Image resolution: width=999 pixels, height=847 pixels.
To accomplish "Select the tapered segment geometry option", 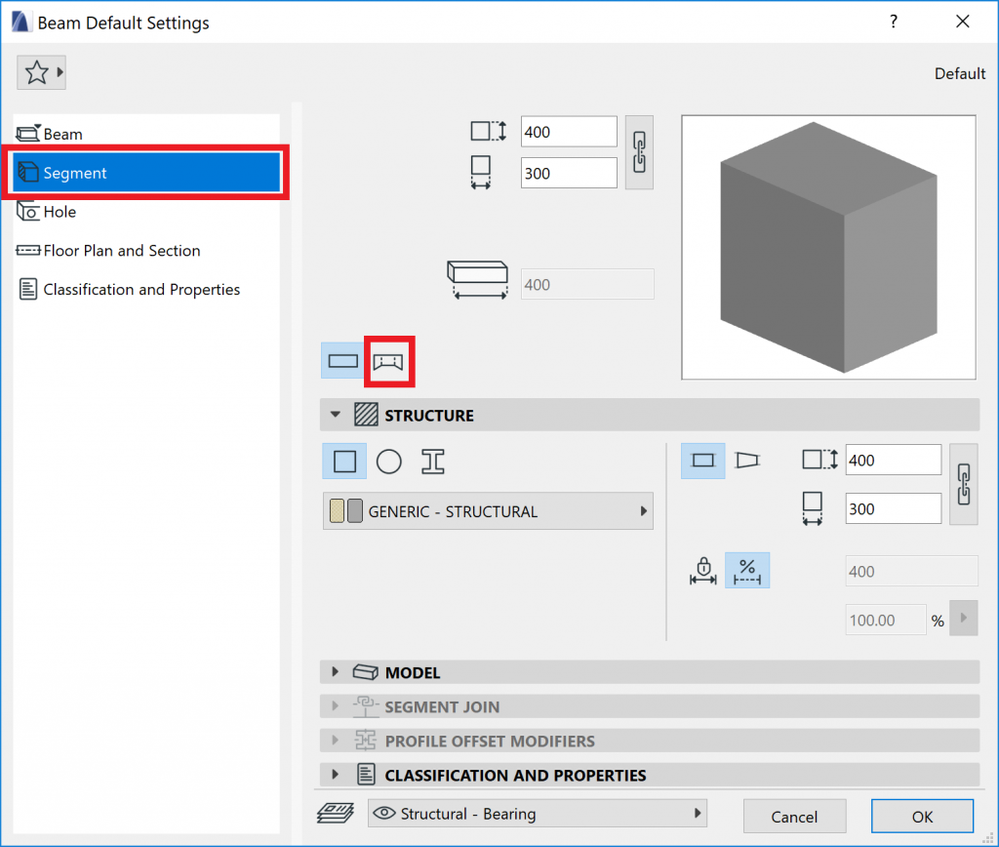I will pos(389,360).
